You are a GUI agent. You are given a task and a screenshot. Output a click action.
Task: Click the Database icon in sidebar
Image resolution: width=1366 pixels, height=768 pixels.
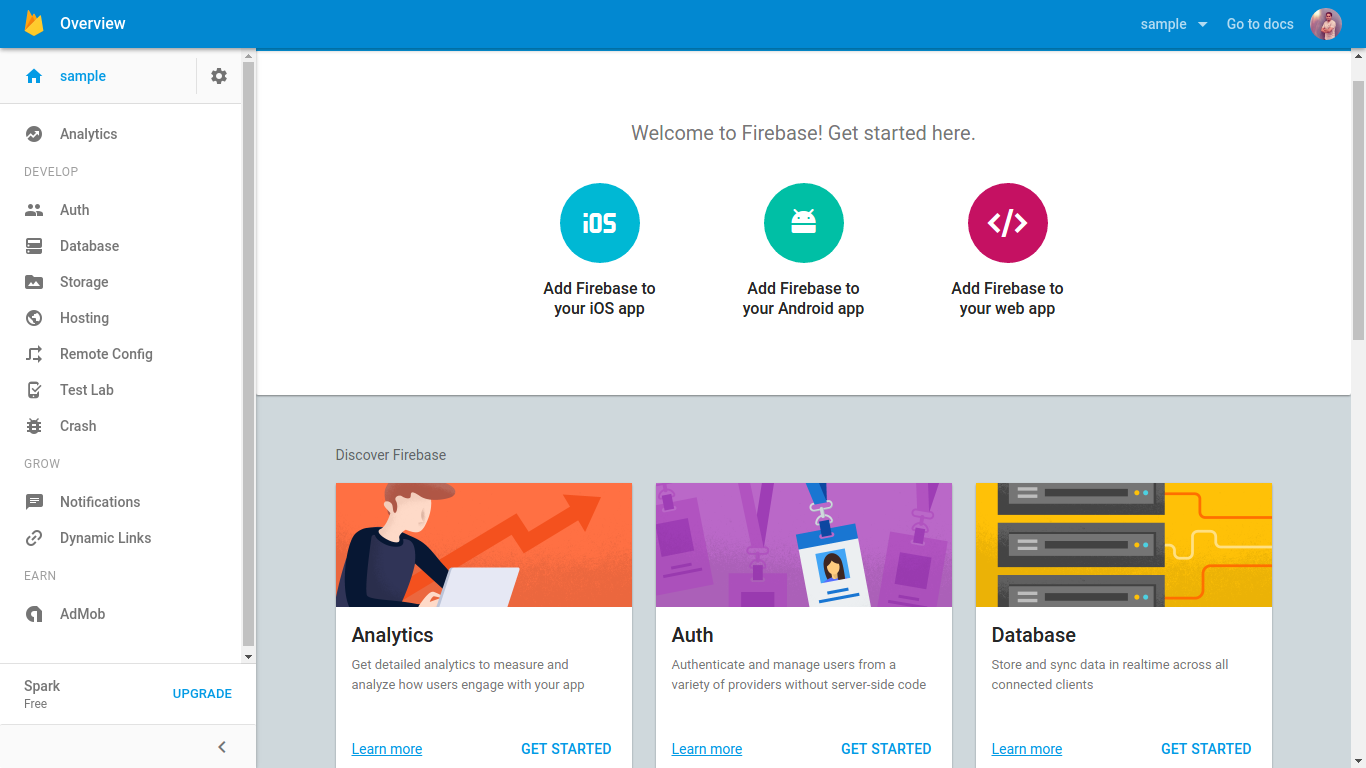(x=34, y=246)
